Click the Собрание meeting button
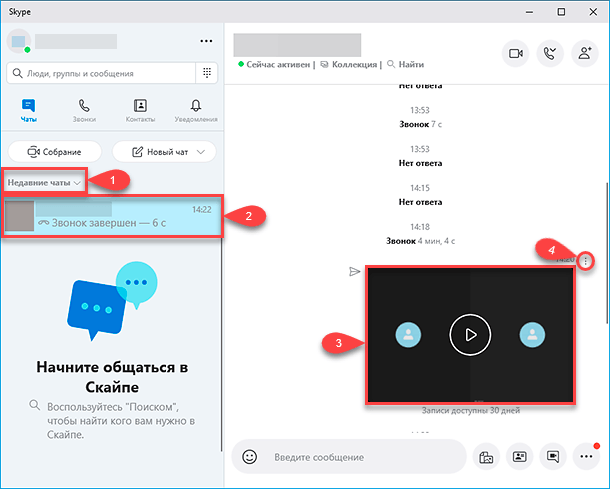Image resolution: width=610 pixels, height=489 pixels. click(55, 152)
